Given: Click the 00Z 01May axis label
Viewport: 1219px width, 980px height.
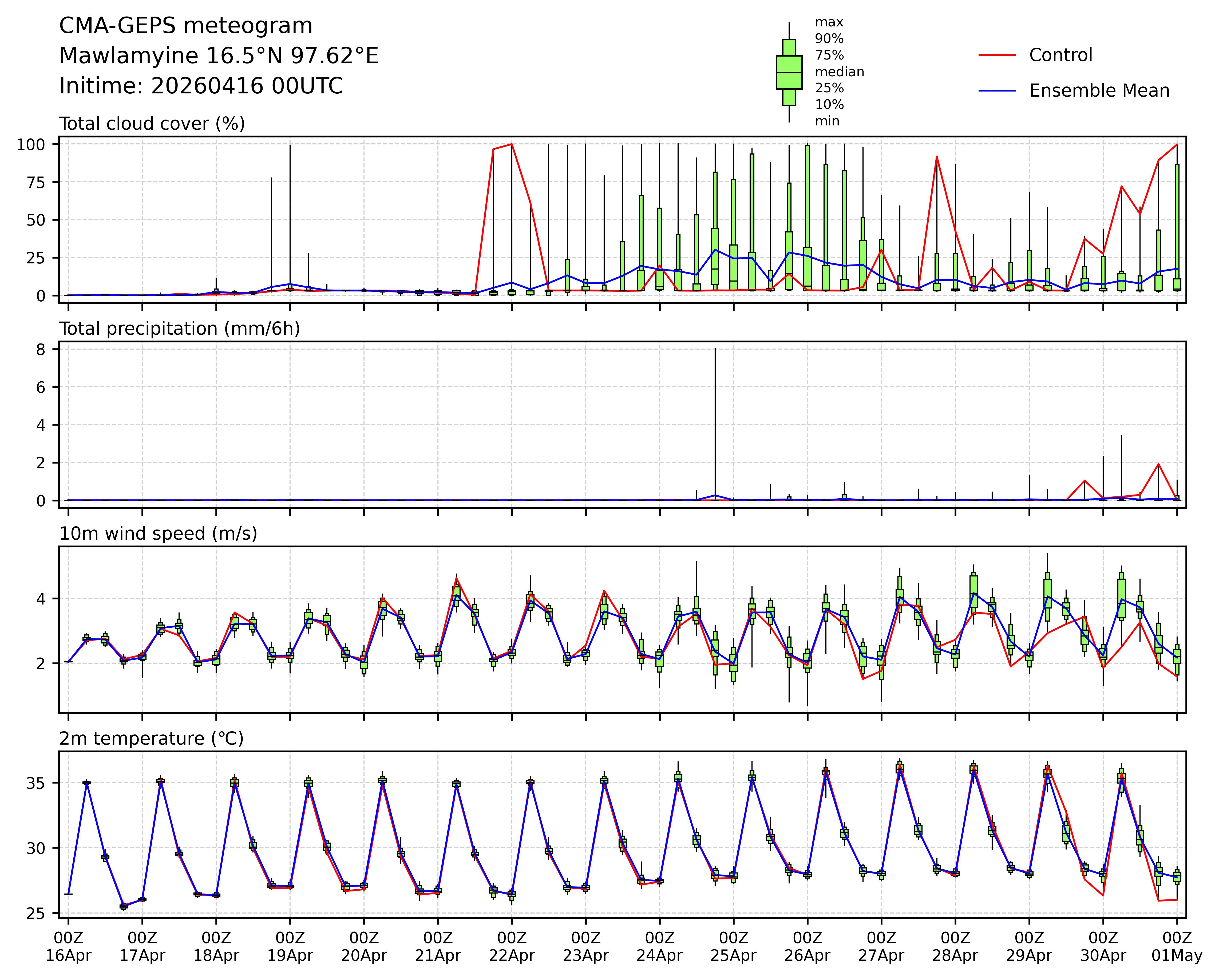Looking at the screenshot, I should [1177, 947].
